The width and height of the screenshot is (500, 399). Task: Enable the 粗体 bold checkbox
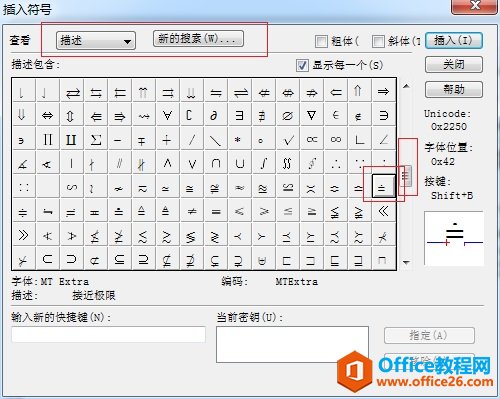pyautogui.click(x=321, y=41)
